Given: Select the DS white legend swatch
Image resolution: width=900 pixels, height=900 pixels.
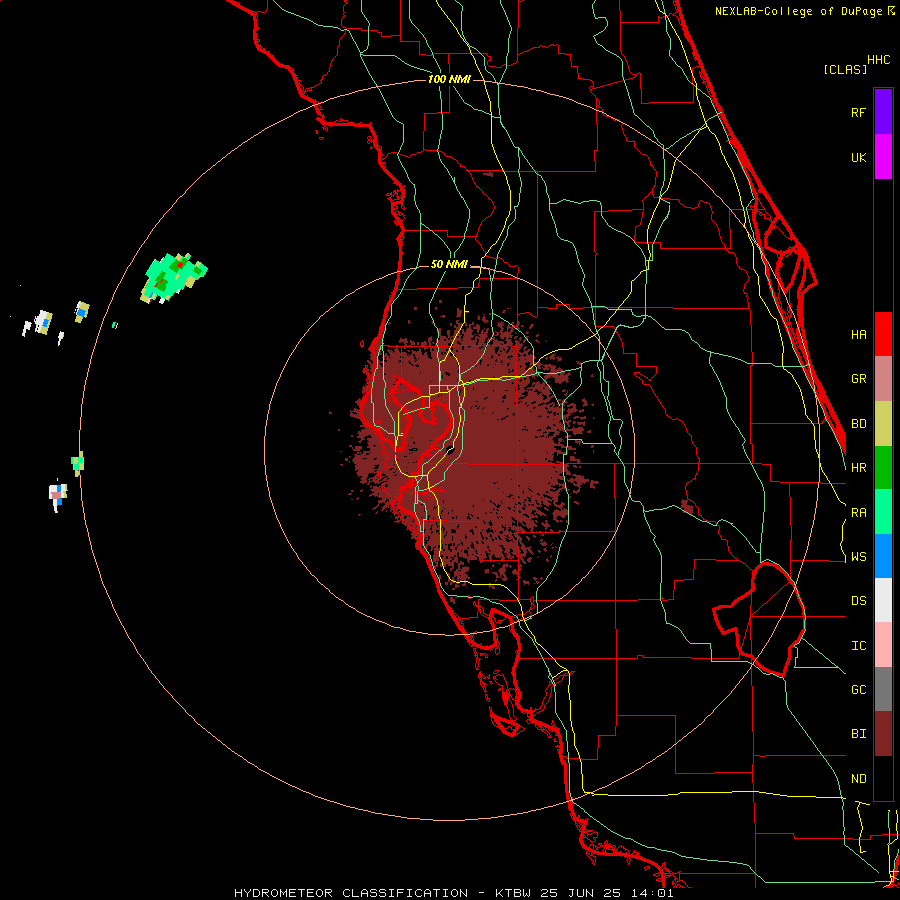Looking at the screenshot, I should [883, 600].
